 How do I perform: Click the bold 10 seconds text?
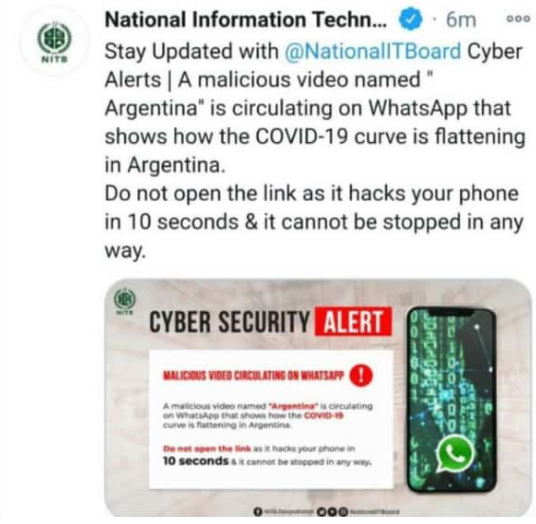click(196, 461)
